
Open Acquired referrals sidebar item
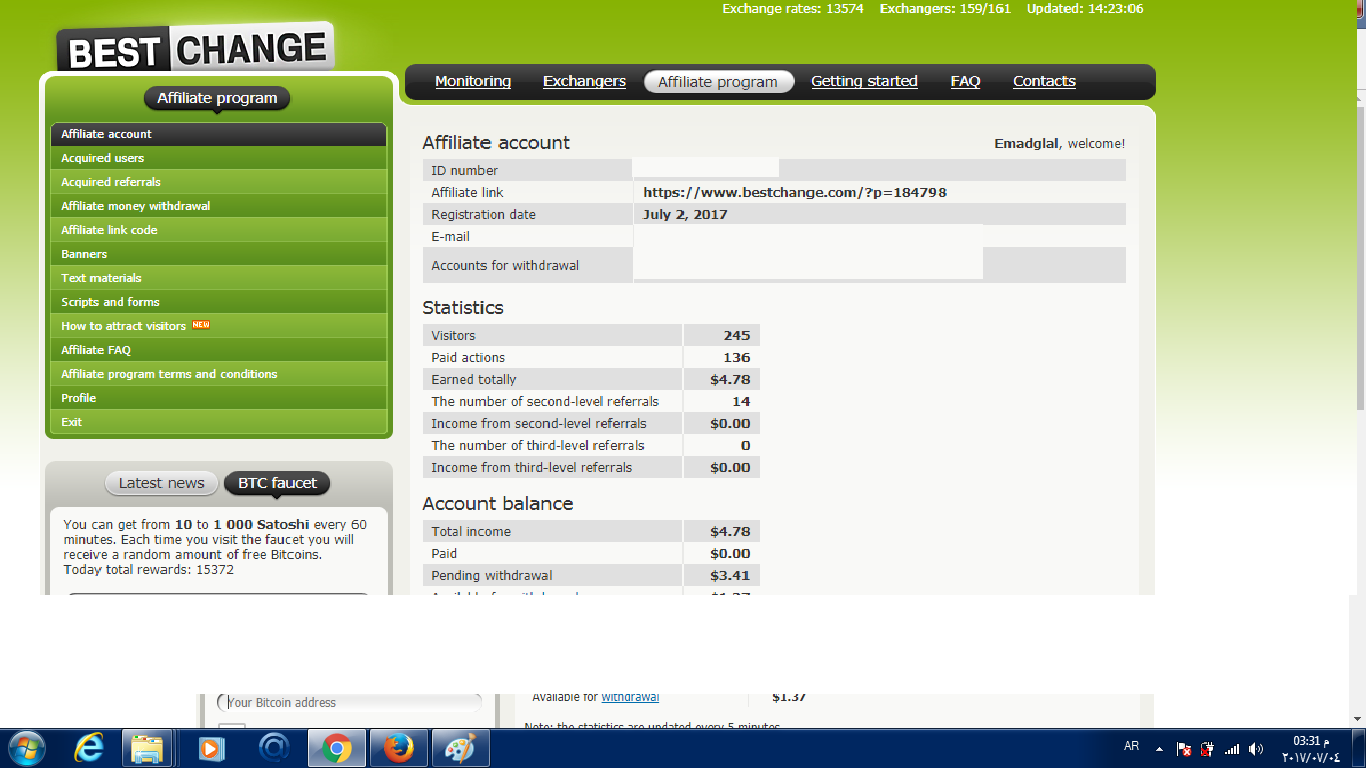(x=218, y=182)
